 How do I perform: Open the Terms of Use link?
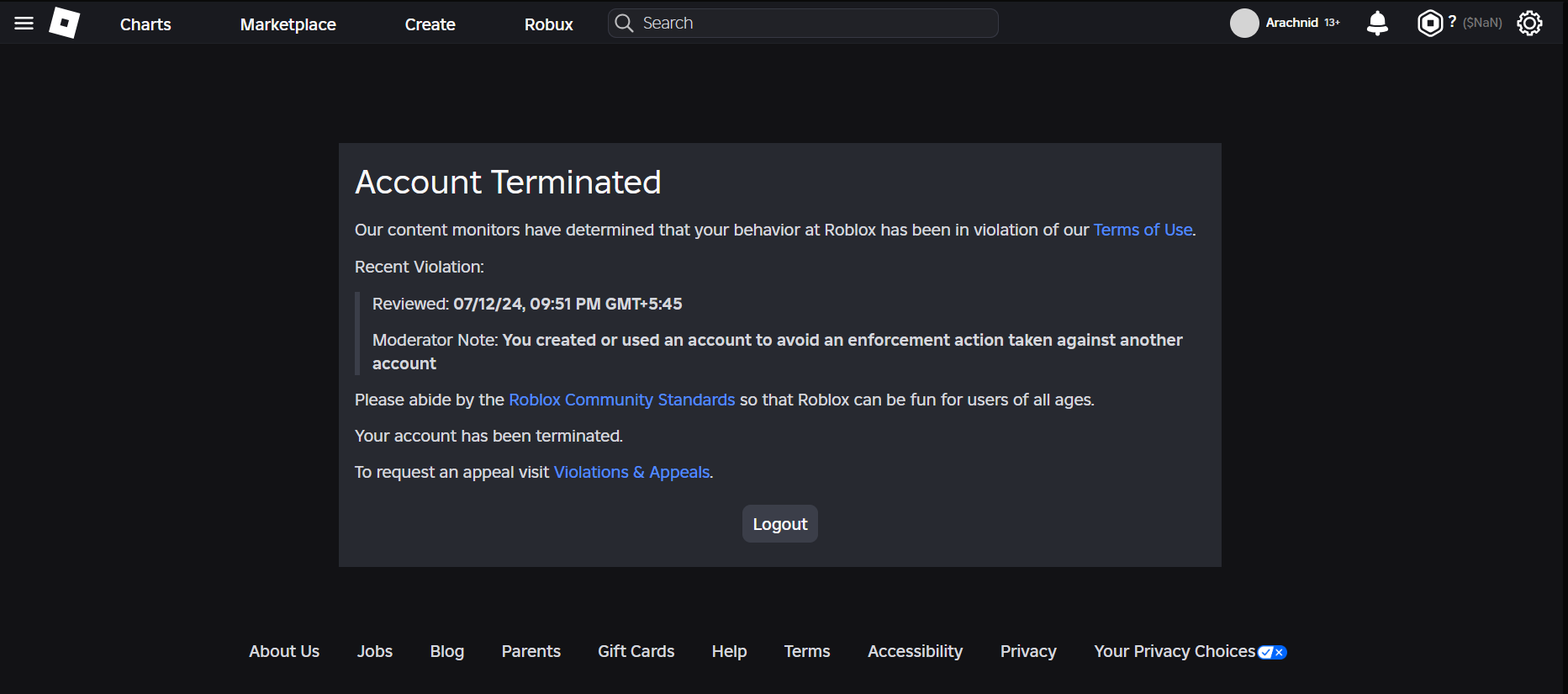tap(1143, 230)
